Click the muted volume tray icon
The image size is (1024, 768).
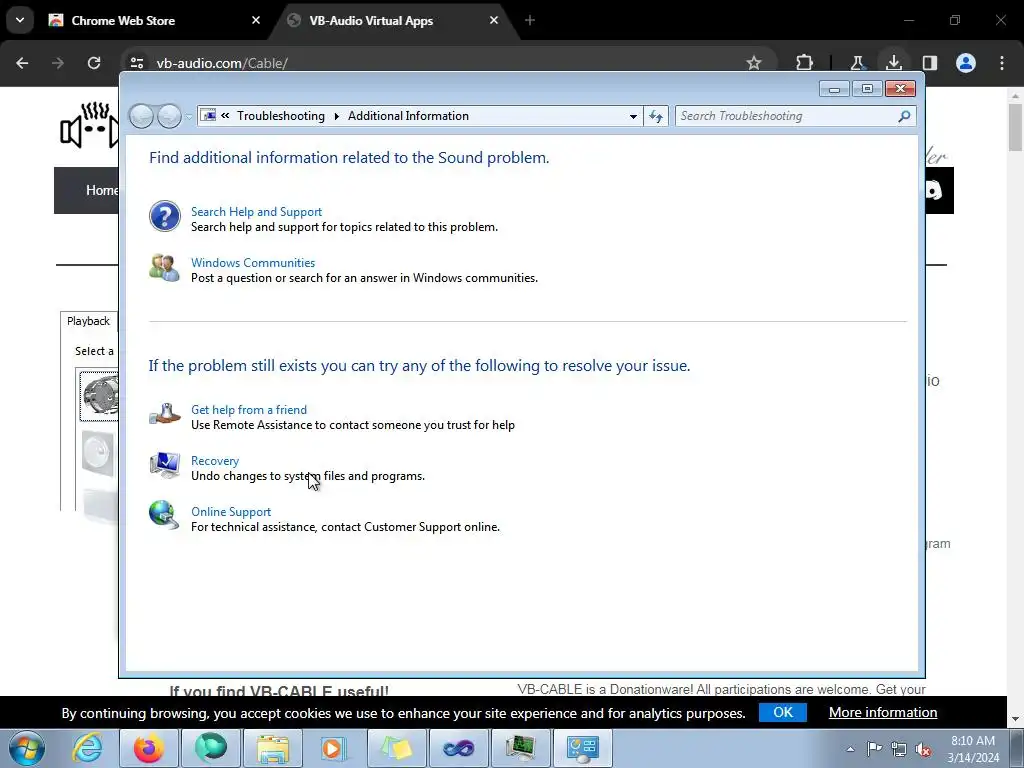tap(923, 750)
